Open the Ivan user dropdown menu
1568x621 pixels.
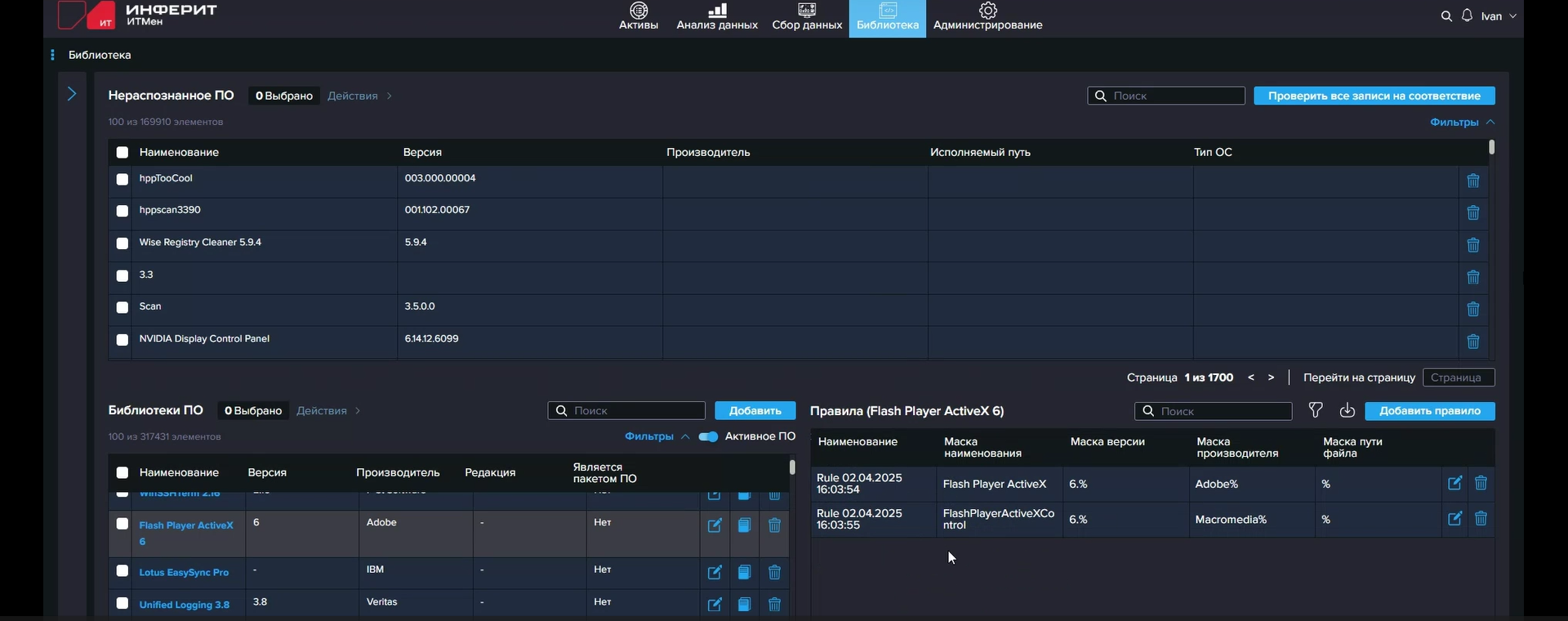point(1499,16)
